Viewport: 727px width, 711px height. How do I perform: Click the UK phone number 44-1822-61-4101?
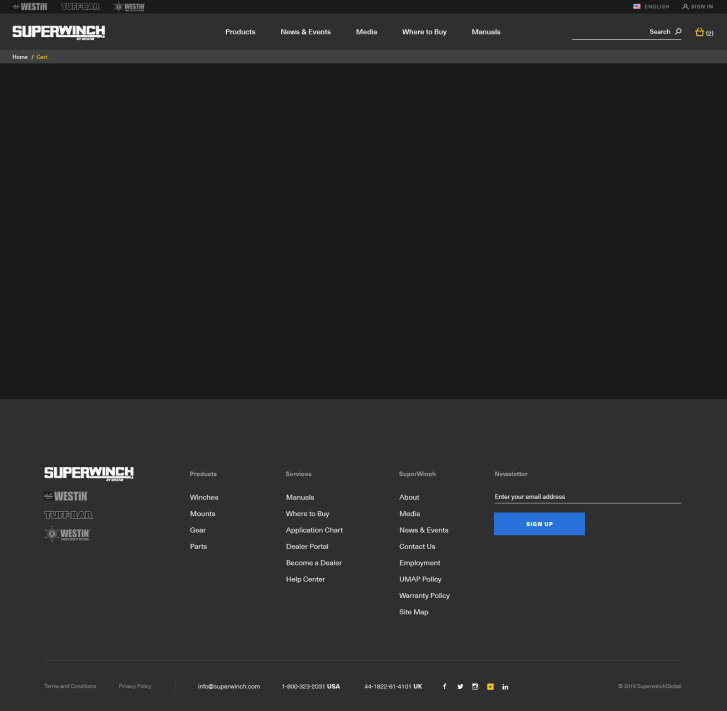(393, 686)
